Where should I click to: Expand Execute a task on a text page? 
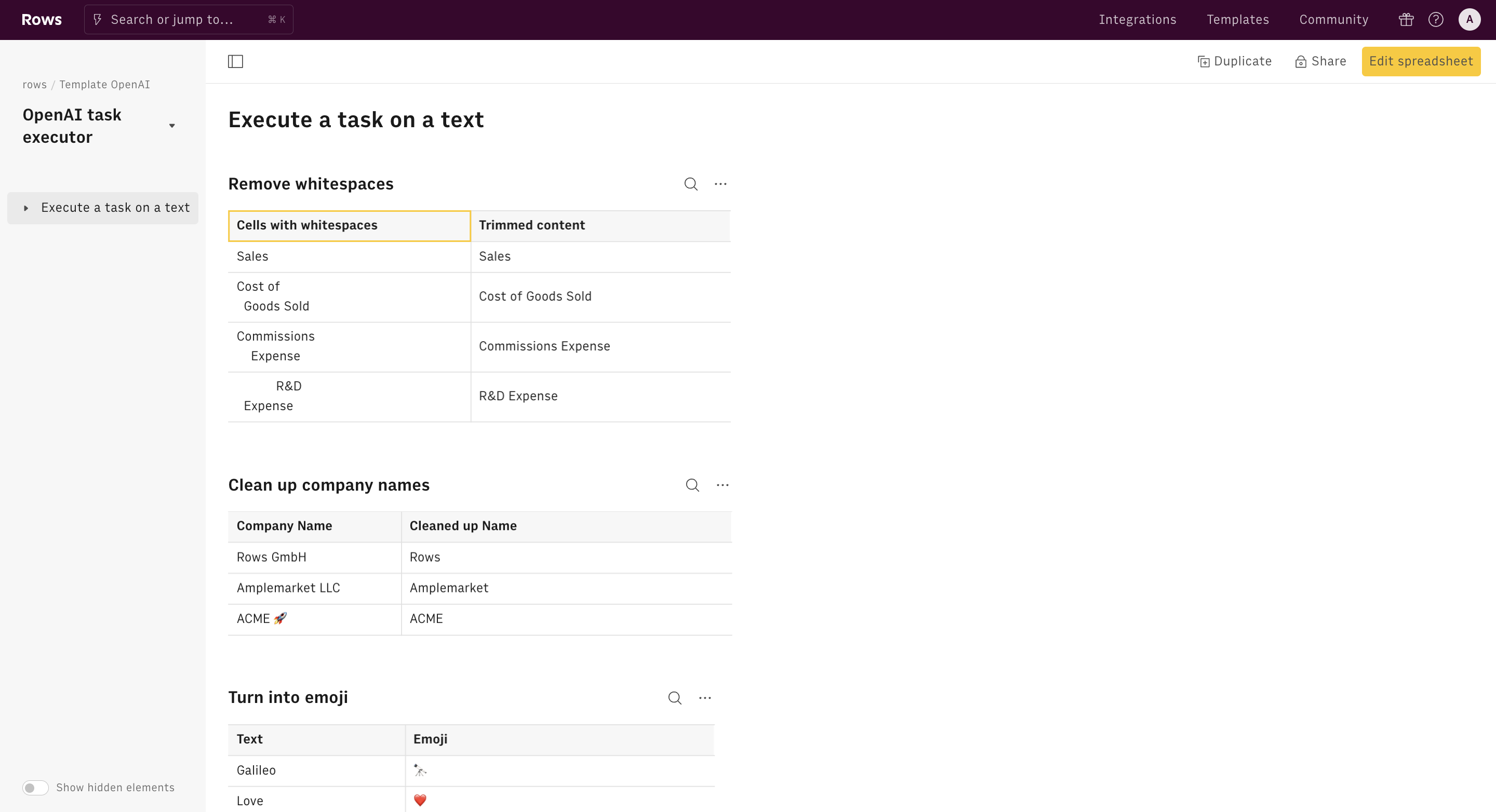click(x=26, y=208)
